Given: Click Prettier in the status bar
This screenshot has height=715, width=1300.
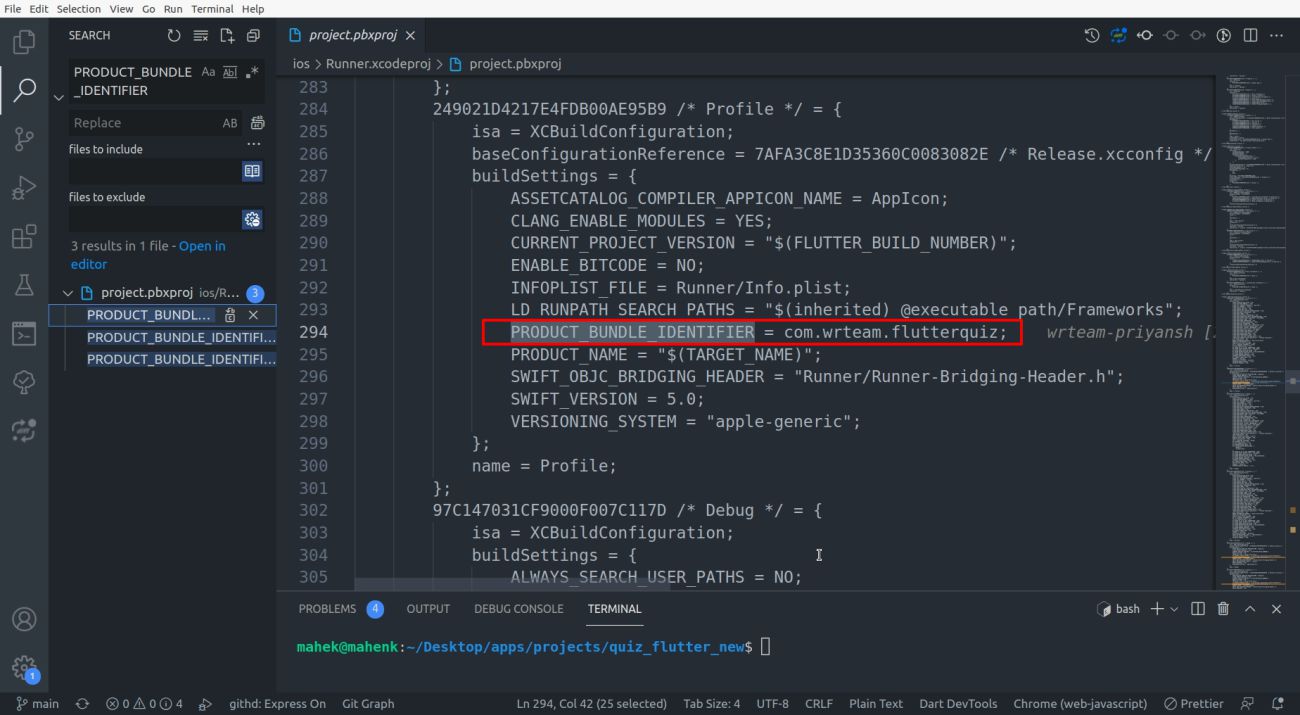Looking at the screenshot, I should pos(1194,704).
